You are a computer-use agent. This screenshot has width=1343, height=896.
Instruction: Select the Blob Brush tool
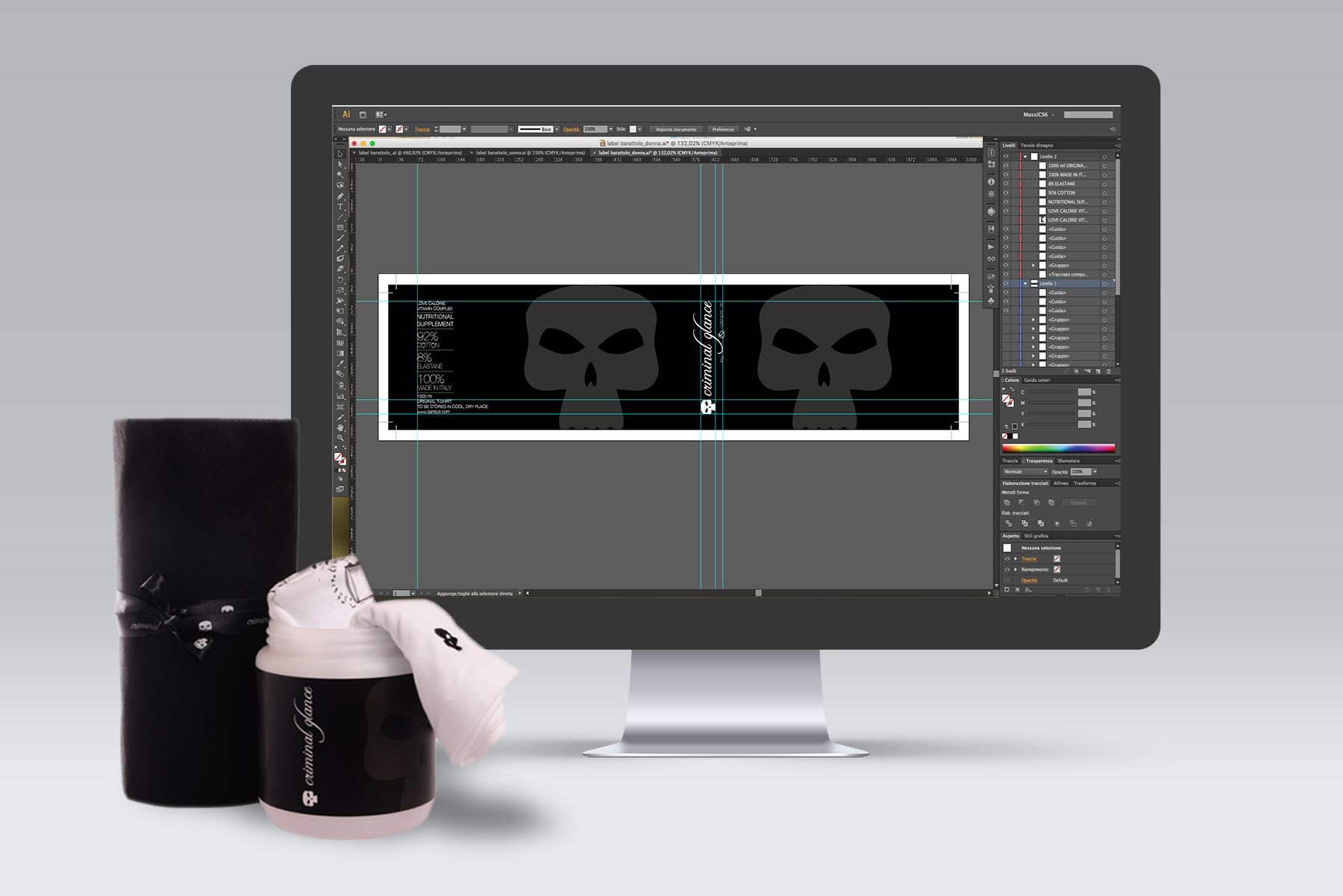(340, 259)
